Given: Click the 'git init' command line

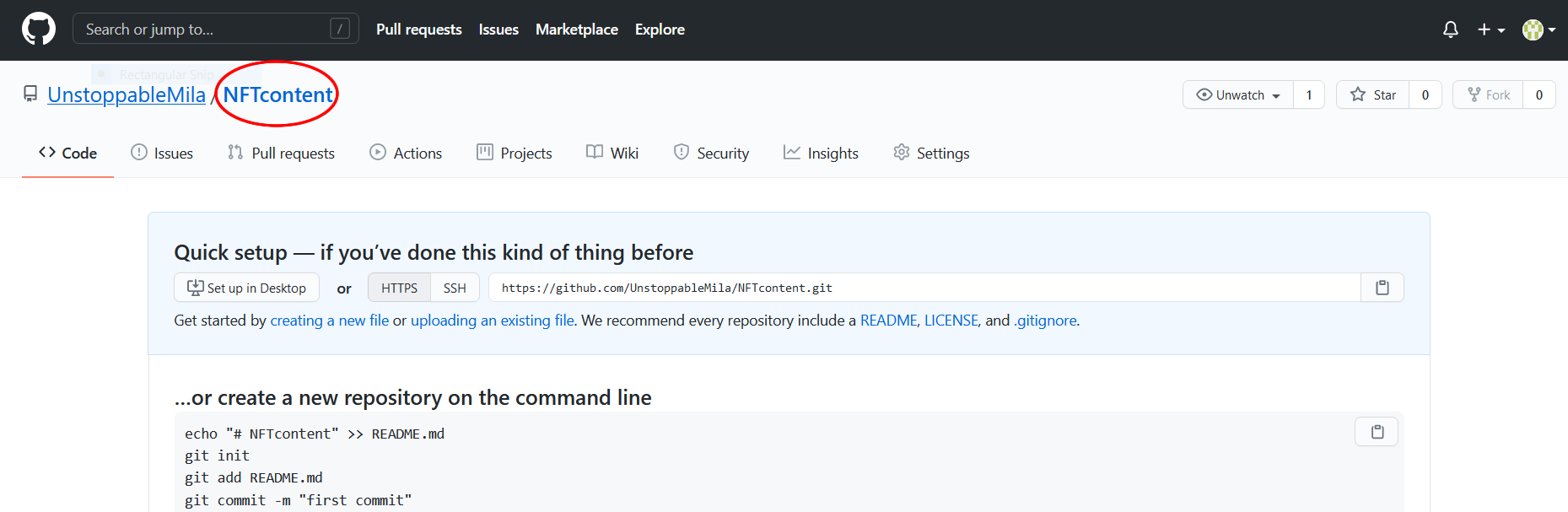Looking at the screenshot, I should [217, 455].
